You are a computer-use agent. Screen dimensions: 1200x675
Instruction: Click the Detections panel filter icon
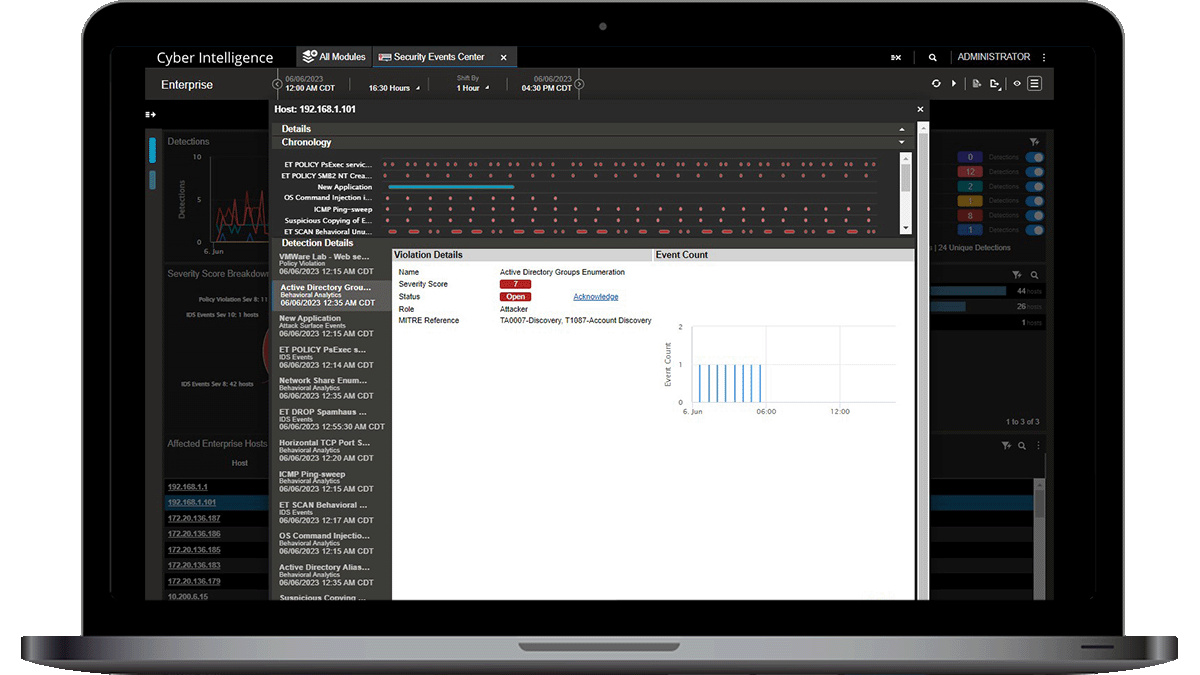pyautogui.click(x=1034, y=142)
